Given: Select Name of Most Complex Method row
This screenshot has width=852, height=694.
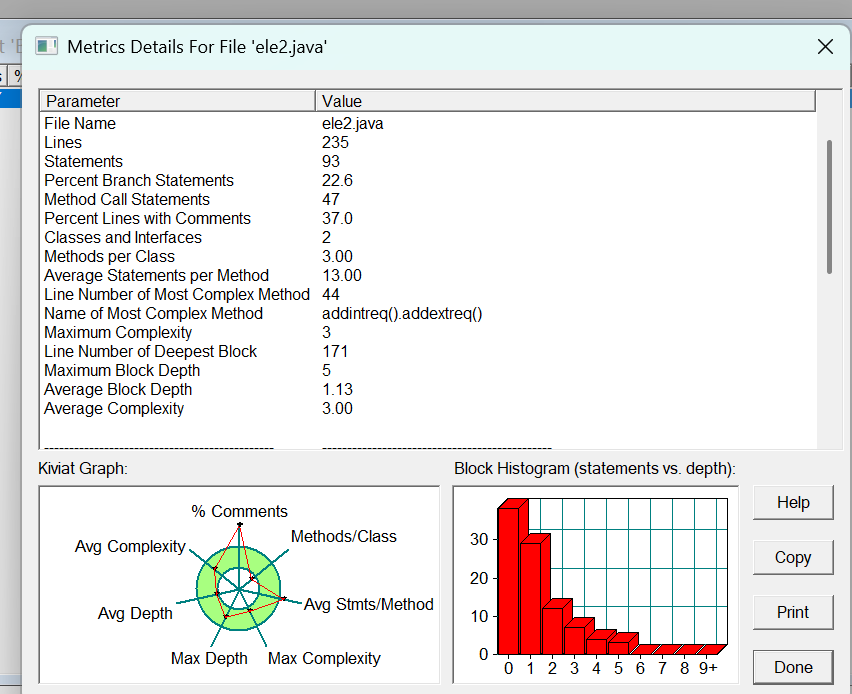Looking at the screenshot, I should [428, 314].
